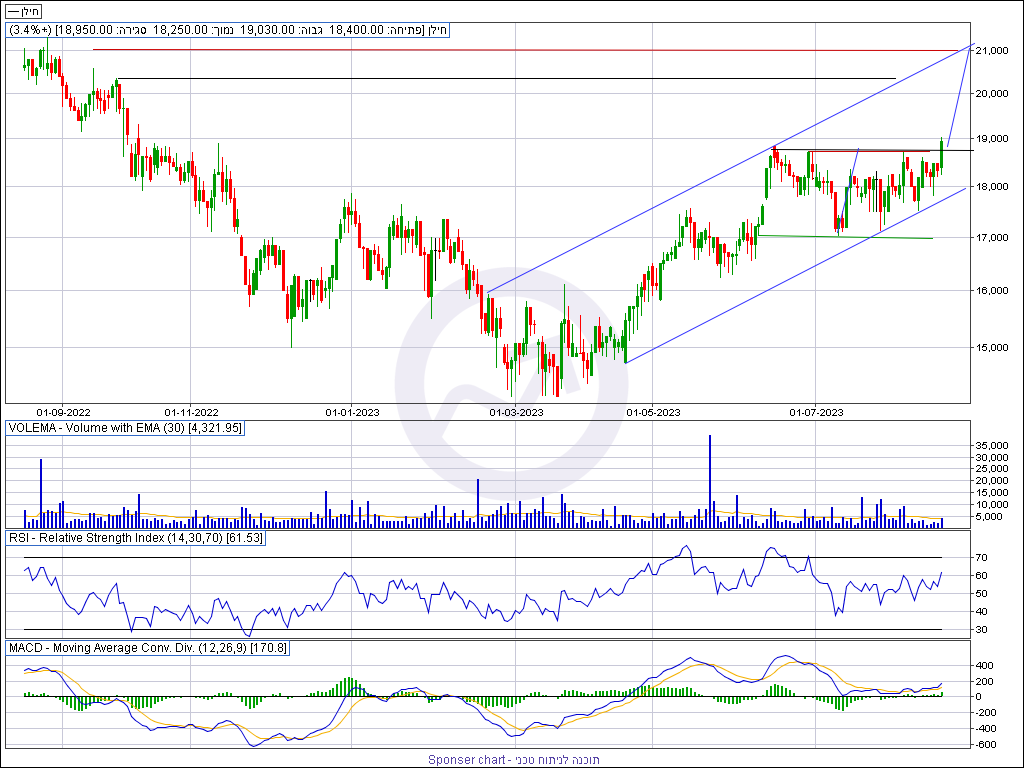
Task: Click the 30,000 volume axis label
Action: click(993, 457)
